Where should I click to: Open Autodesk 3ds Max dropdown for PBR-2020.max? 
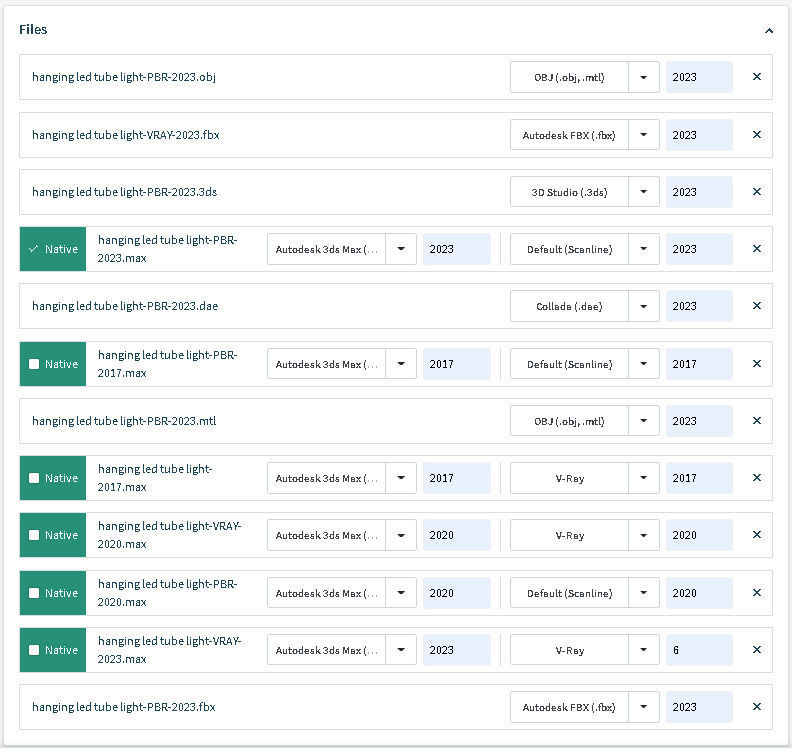pos(400,593)
